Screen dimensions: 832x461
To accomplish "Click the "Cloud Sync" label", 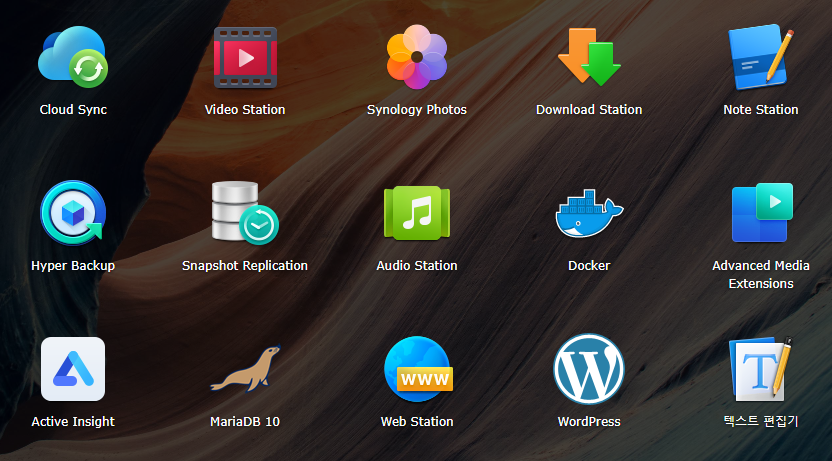I will pos(73,110).
